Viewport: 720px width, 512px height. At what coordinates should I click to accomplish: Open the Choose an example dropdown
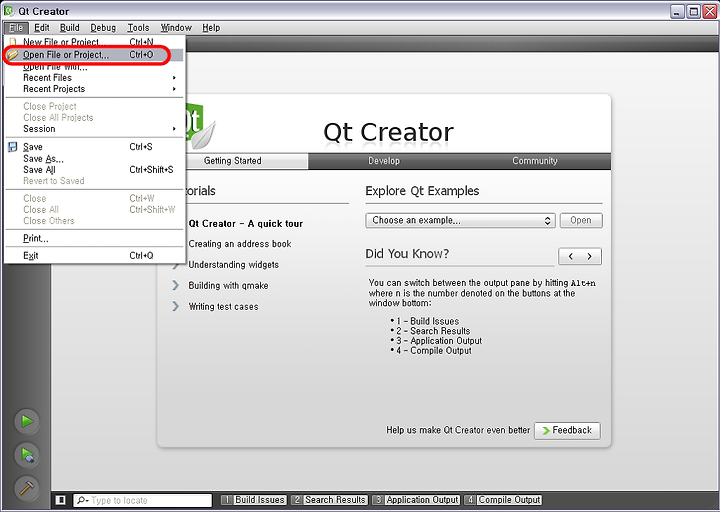(x=461, y=220)
